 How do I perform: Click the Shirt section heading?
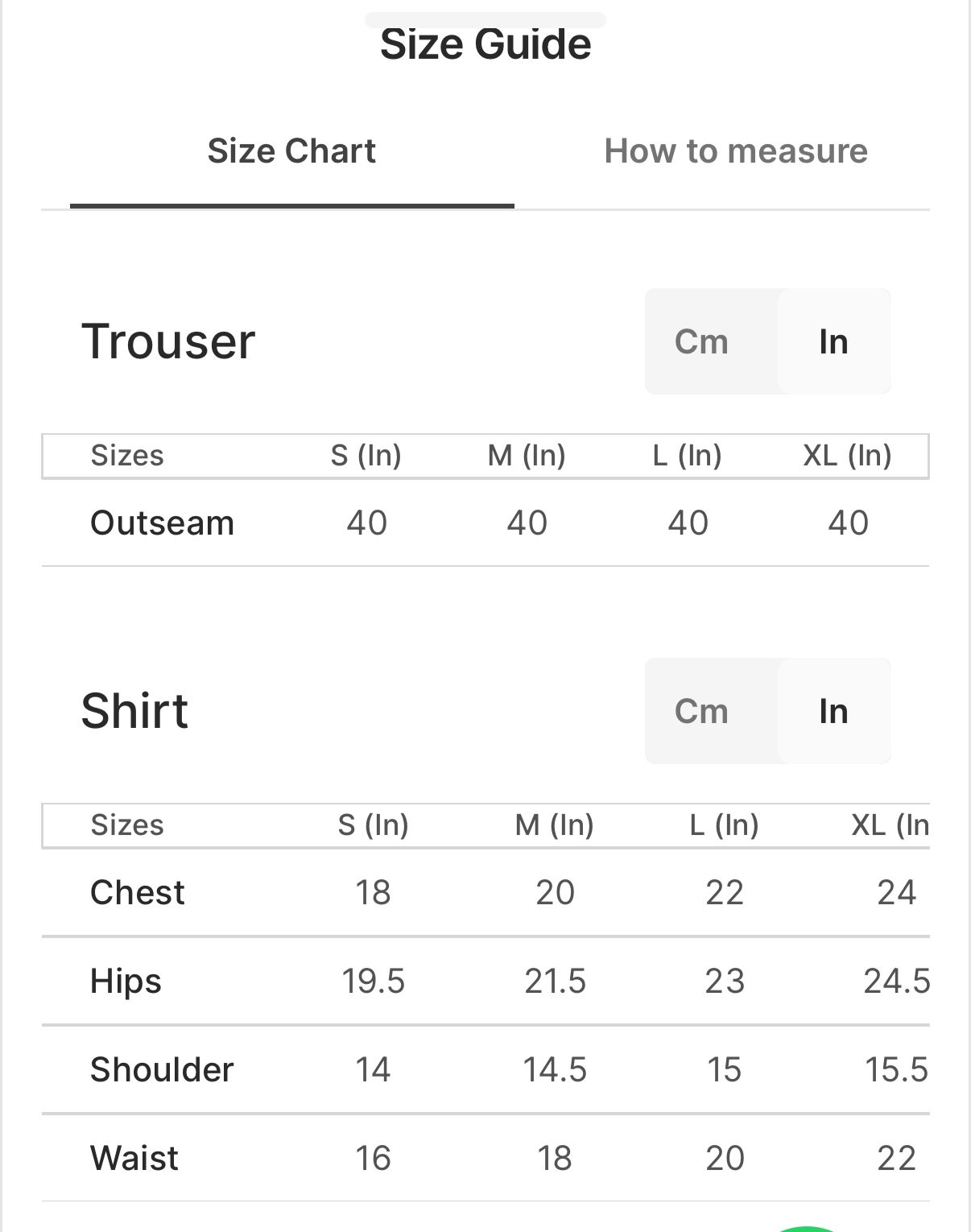(x=134, y=711)
